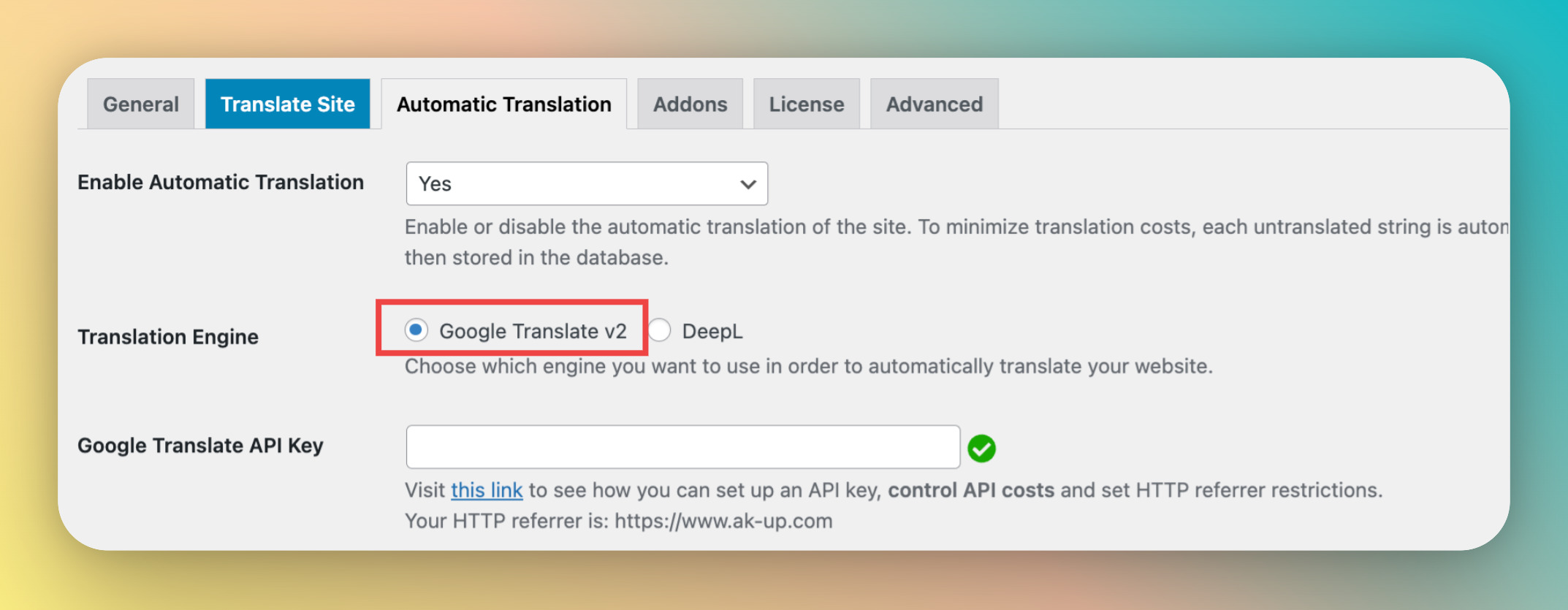Choose DeepL as the translation engine
The height and width of the screenshot is (610, 1568).
pyautogui.click(x=660, y=330)
